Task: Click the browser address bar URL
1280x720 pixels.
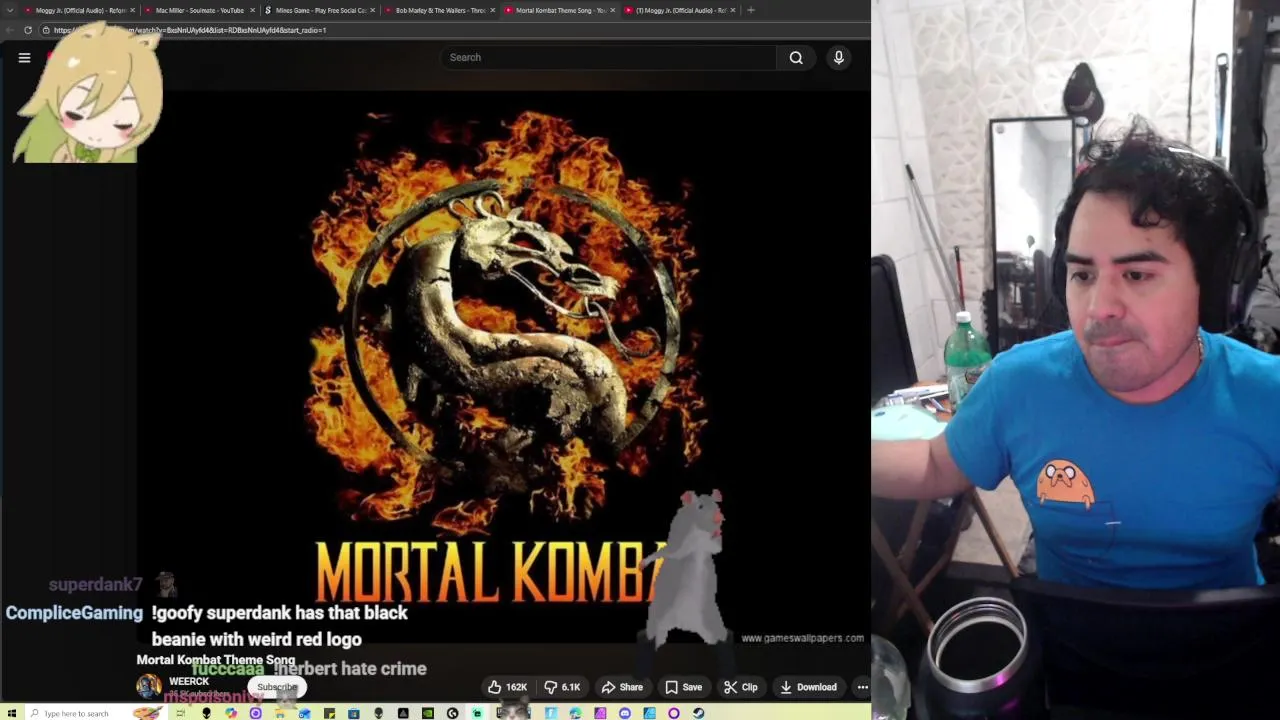Action: point(190,30)
